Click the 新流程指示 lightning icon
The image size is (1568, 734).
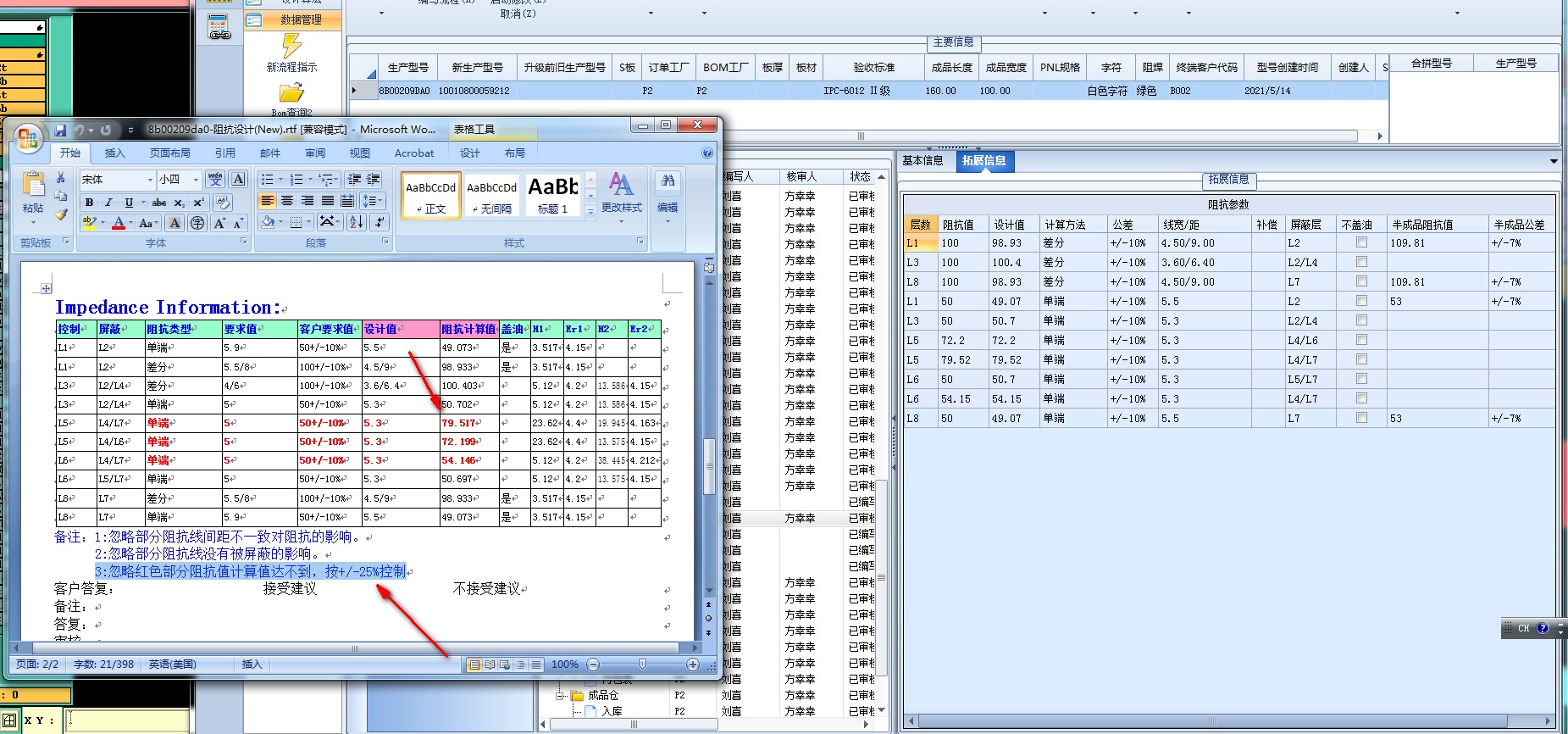(x=291, y=46)
